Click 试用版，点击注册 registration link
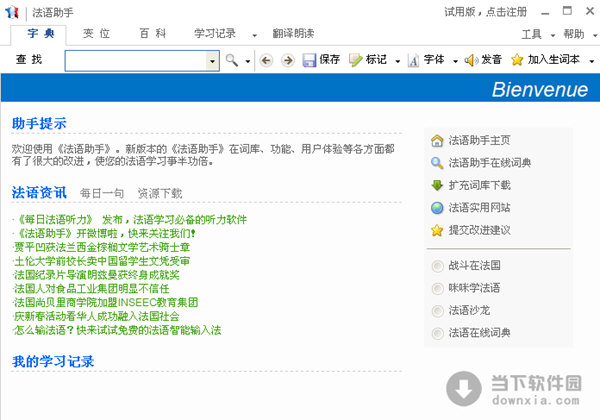The image size is (600, 420). tap(486, 12)
